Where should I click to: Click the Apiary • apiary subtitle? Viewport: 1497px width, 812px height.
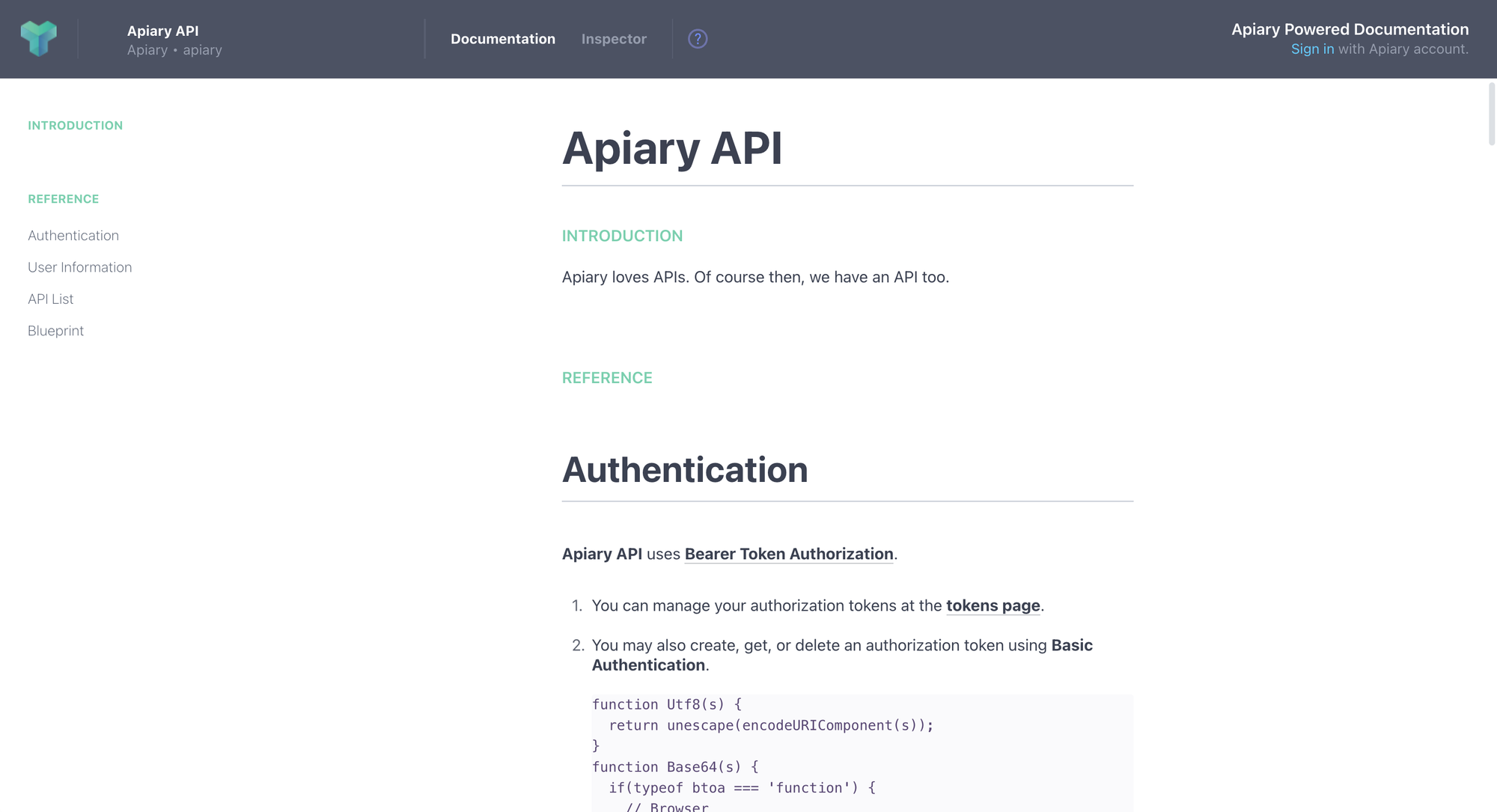point(174,49)
